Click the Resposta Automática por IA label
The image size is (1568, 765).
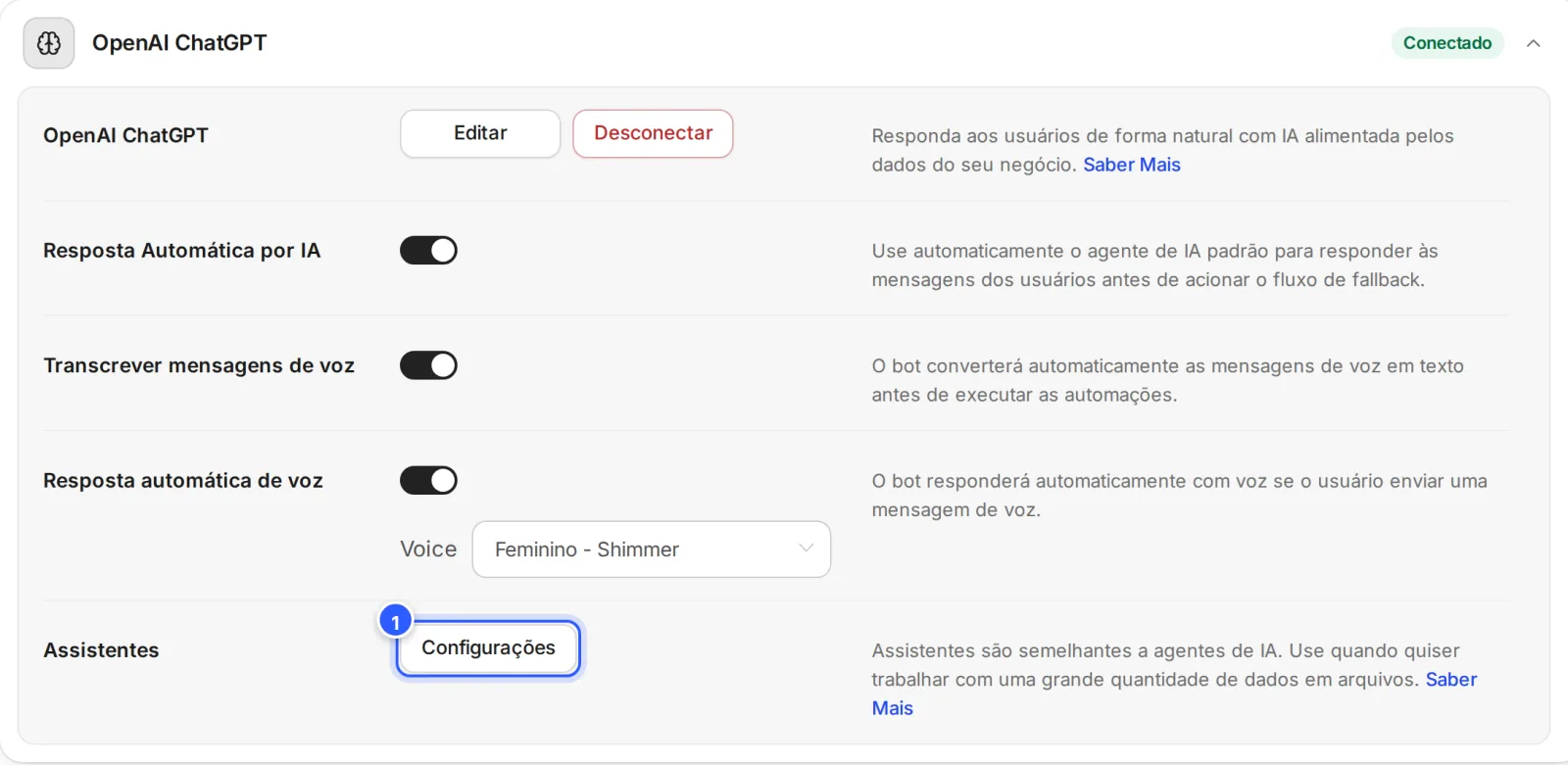182,251
